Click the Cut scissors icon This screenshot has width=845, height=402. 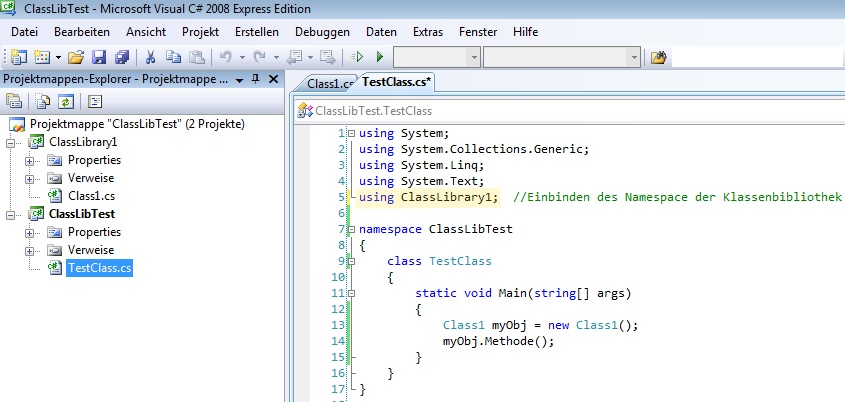(150, 57)
